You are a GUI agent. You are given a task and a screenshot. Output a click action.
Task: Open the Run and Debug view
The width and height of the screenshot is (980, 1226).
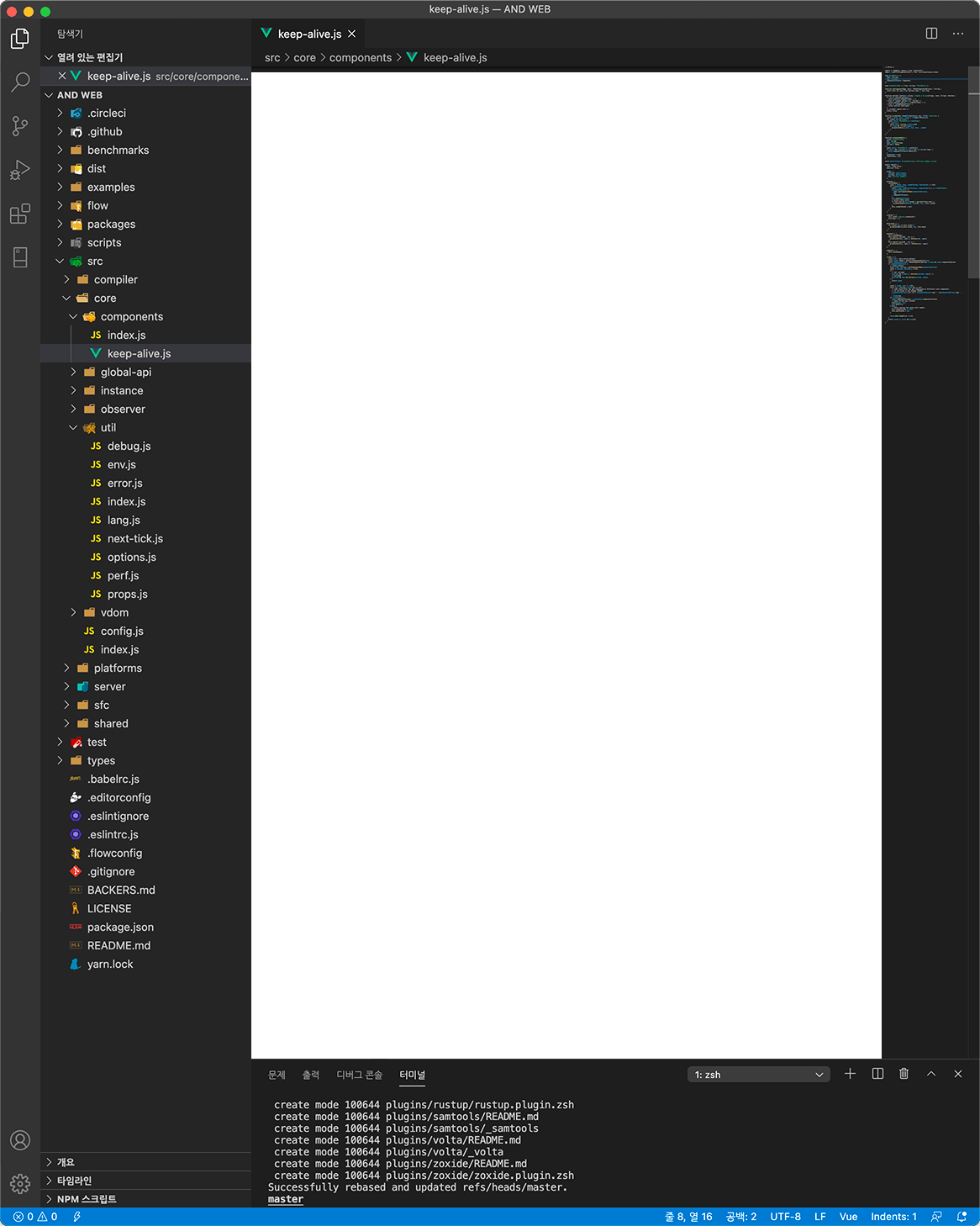(20, 171)
